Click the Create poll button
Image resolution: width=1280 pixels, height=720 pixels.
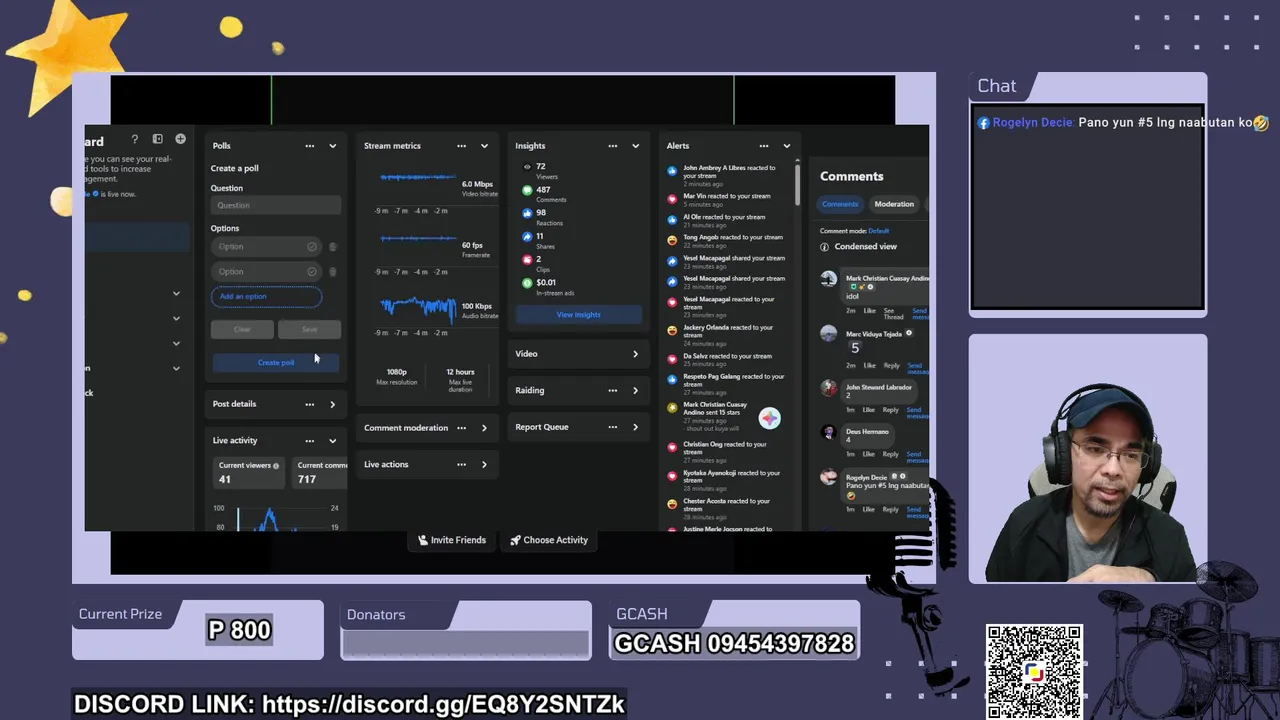click(276, 362)
